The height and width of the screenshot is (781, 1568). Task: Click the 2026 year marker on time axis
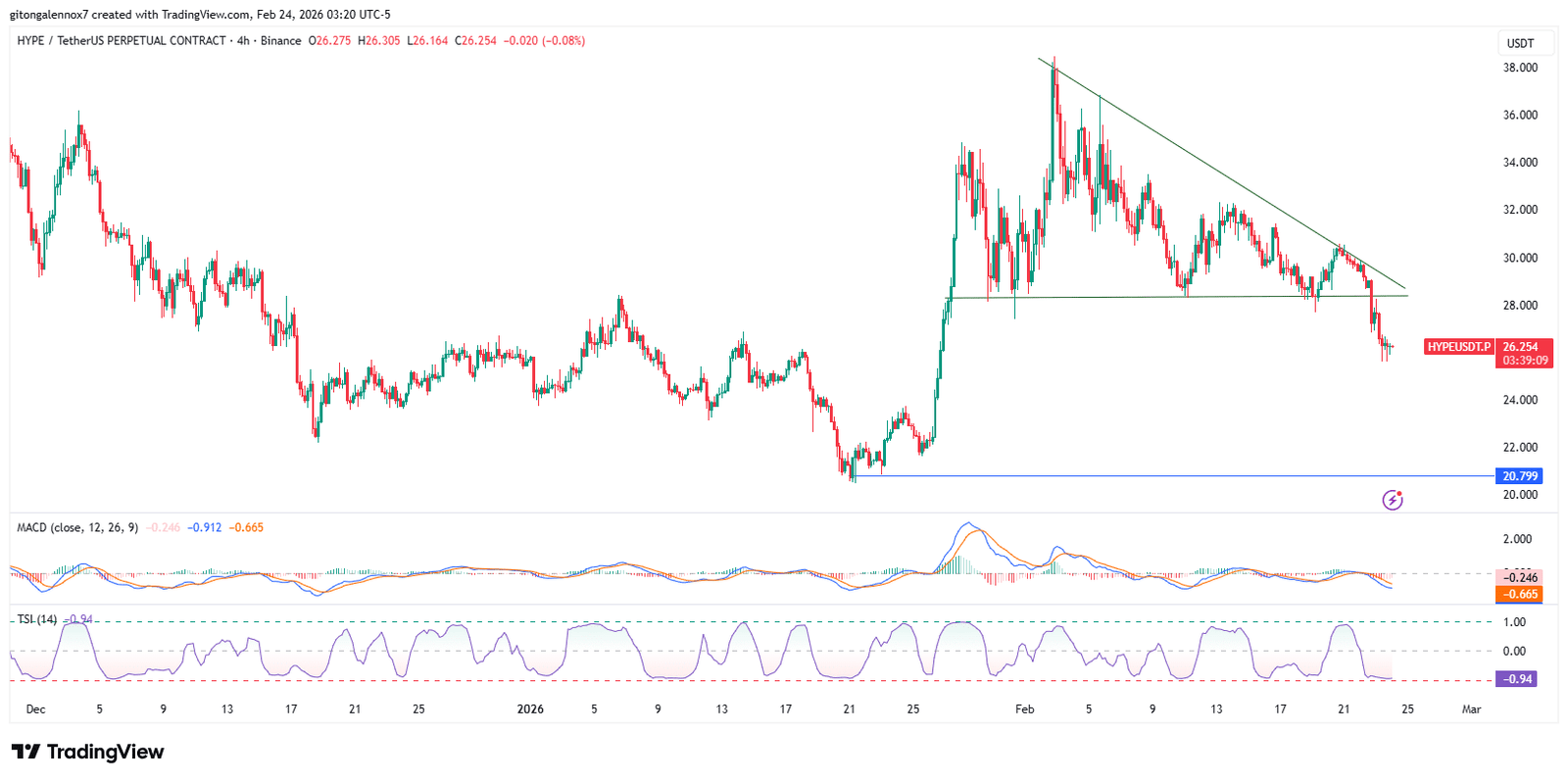[x=530, y=708]
